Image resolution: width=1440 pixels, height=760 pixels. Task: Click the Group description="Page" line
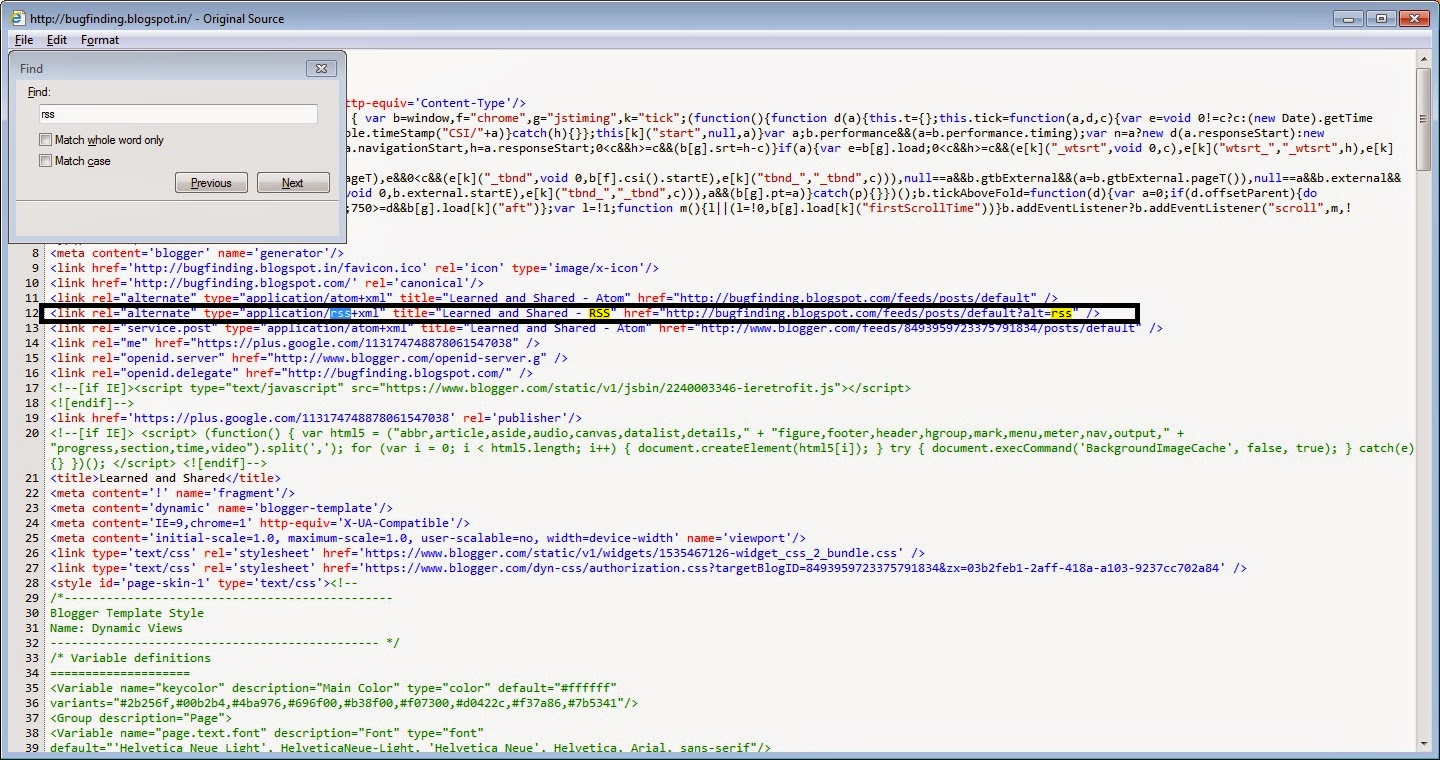coord(141,718)
